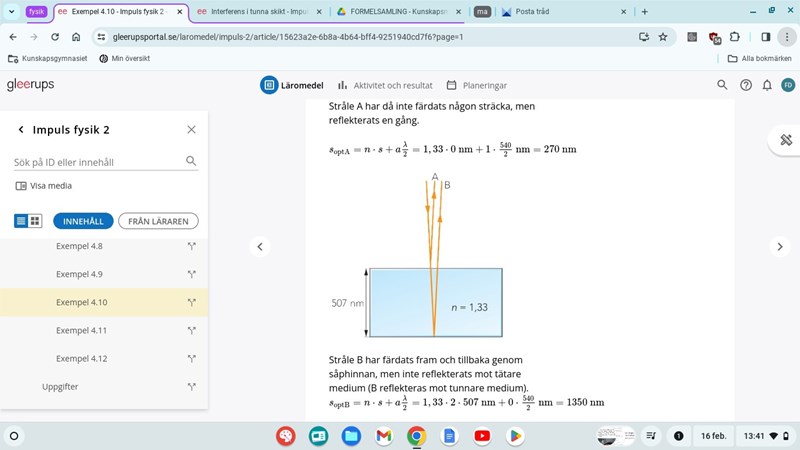Launch YouTube from the taskbar shelf
Viewport: 800px width, 450px height.
[482, 436]
